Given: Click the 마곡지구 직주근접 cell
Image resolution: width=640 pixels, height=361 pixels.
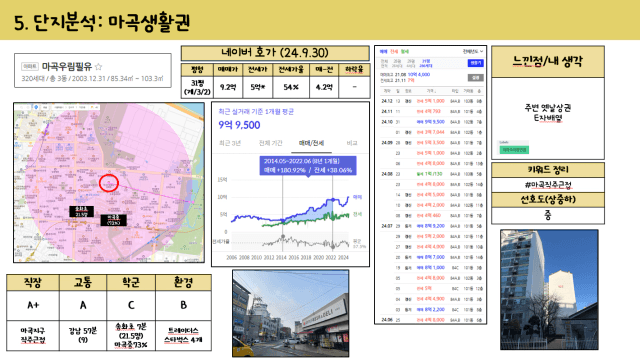Looking at the screenshot, I should pos(33,335).
